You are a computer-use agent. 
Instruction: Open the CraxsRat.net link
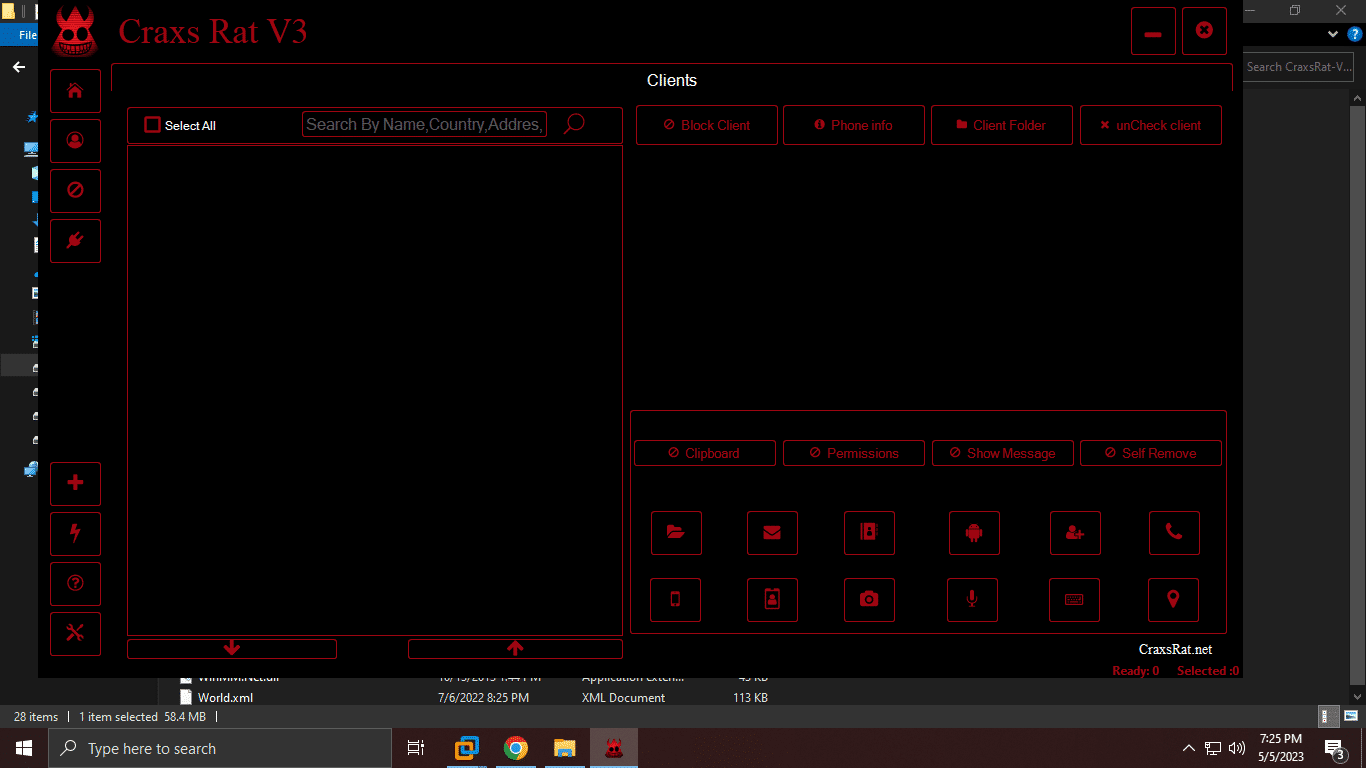(x=1176, y=650)
